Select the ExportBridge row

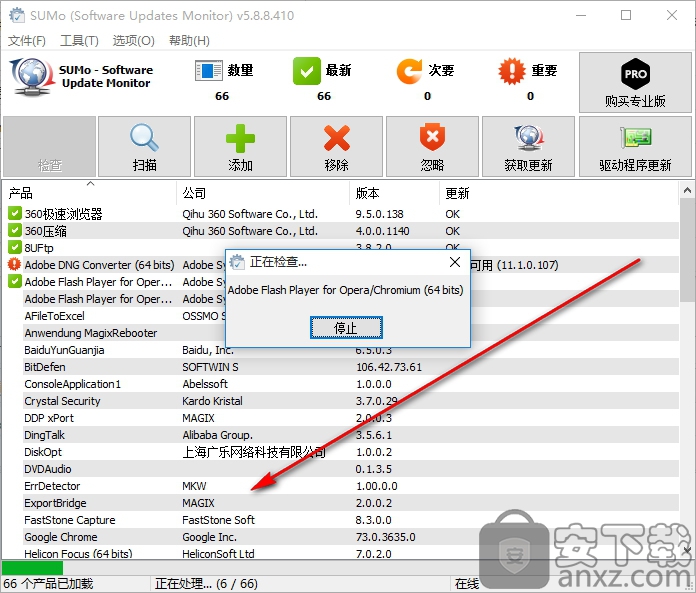point(340,503)
